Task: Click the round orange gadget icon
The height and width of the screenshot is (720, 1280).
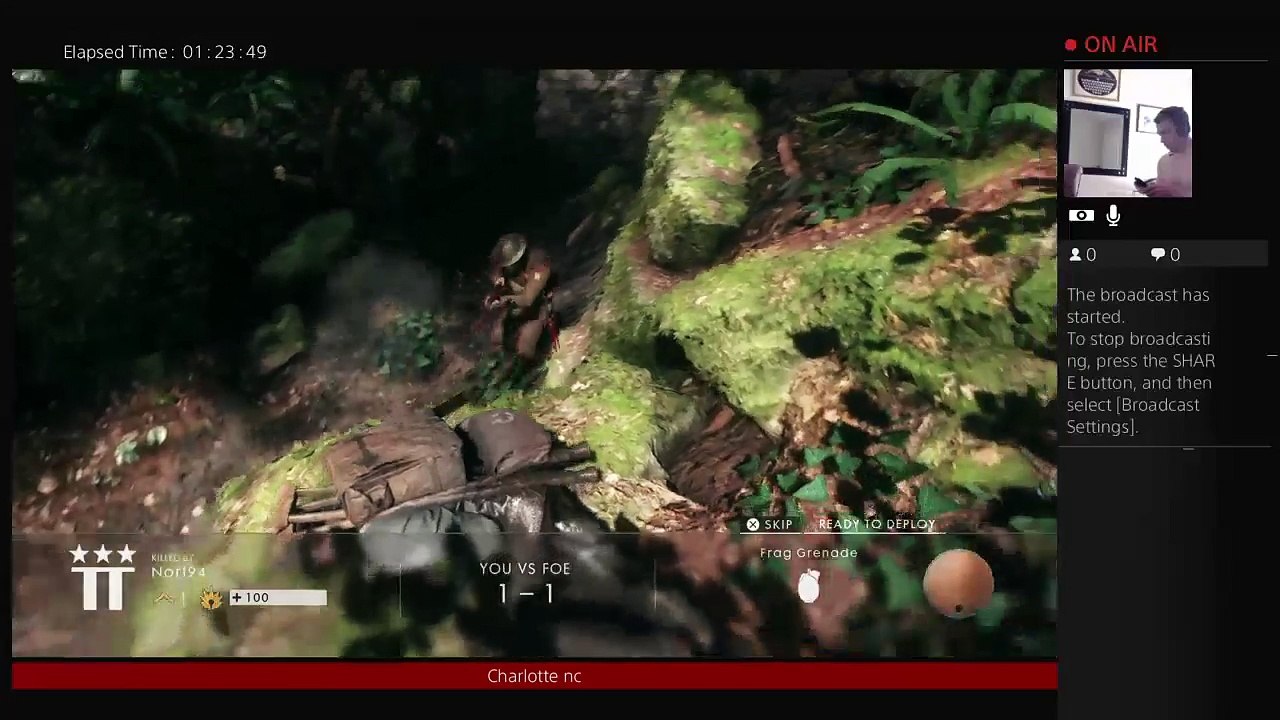Action: pyautogui.click(x=958, y=582)
